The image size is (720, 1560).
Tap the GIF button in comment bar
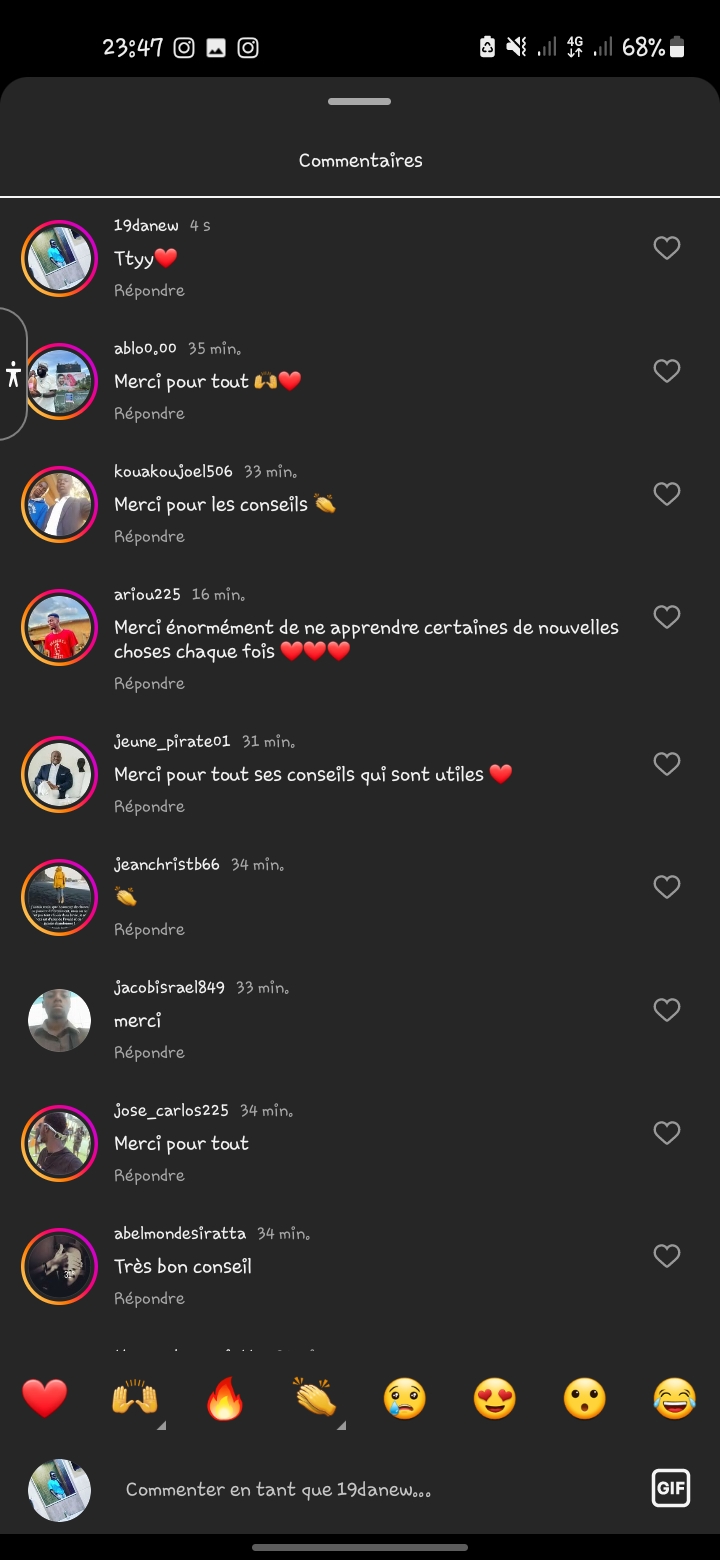click(670, 1489)
